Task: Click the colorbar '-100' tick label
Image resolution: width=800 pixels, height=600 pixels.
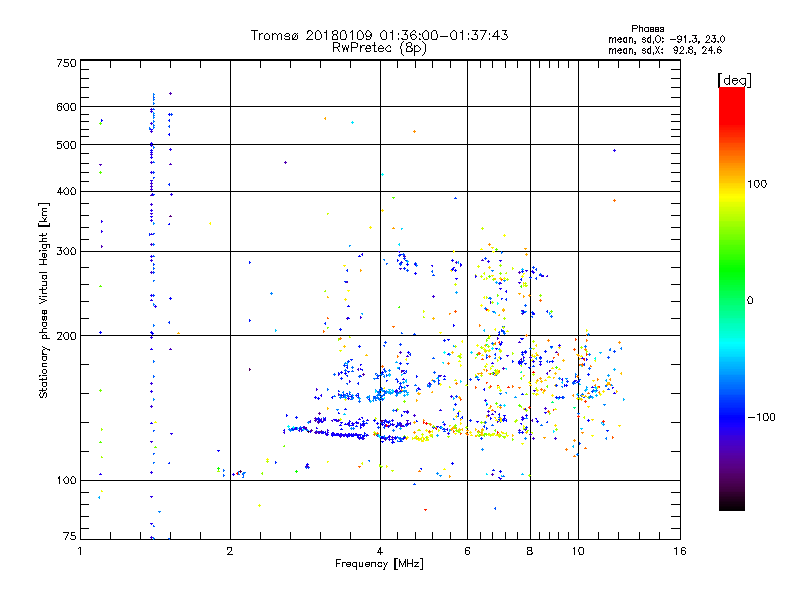Action: click(761, 417)
